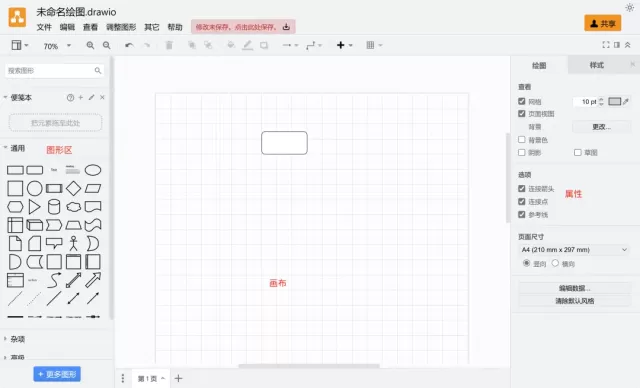The image size is (640, 388).
Task: Select the actor stick figure shape
Action: click(73, 243)
